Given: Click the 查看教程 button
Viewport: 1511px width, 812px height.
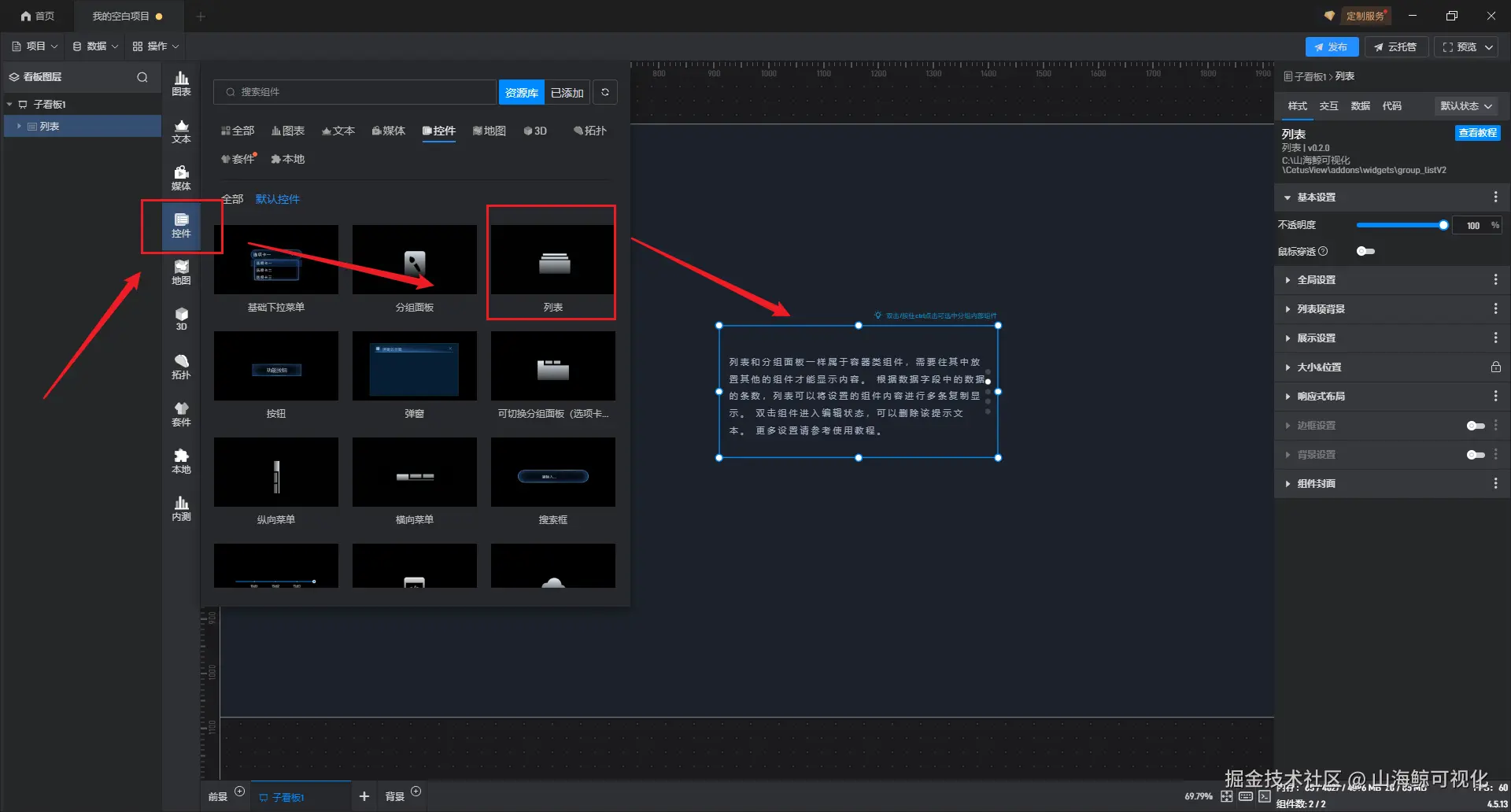Looking at the screenshot, I should coord(1477,133).
